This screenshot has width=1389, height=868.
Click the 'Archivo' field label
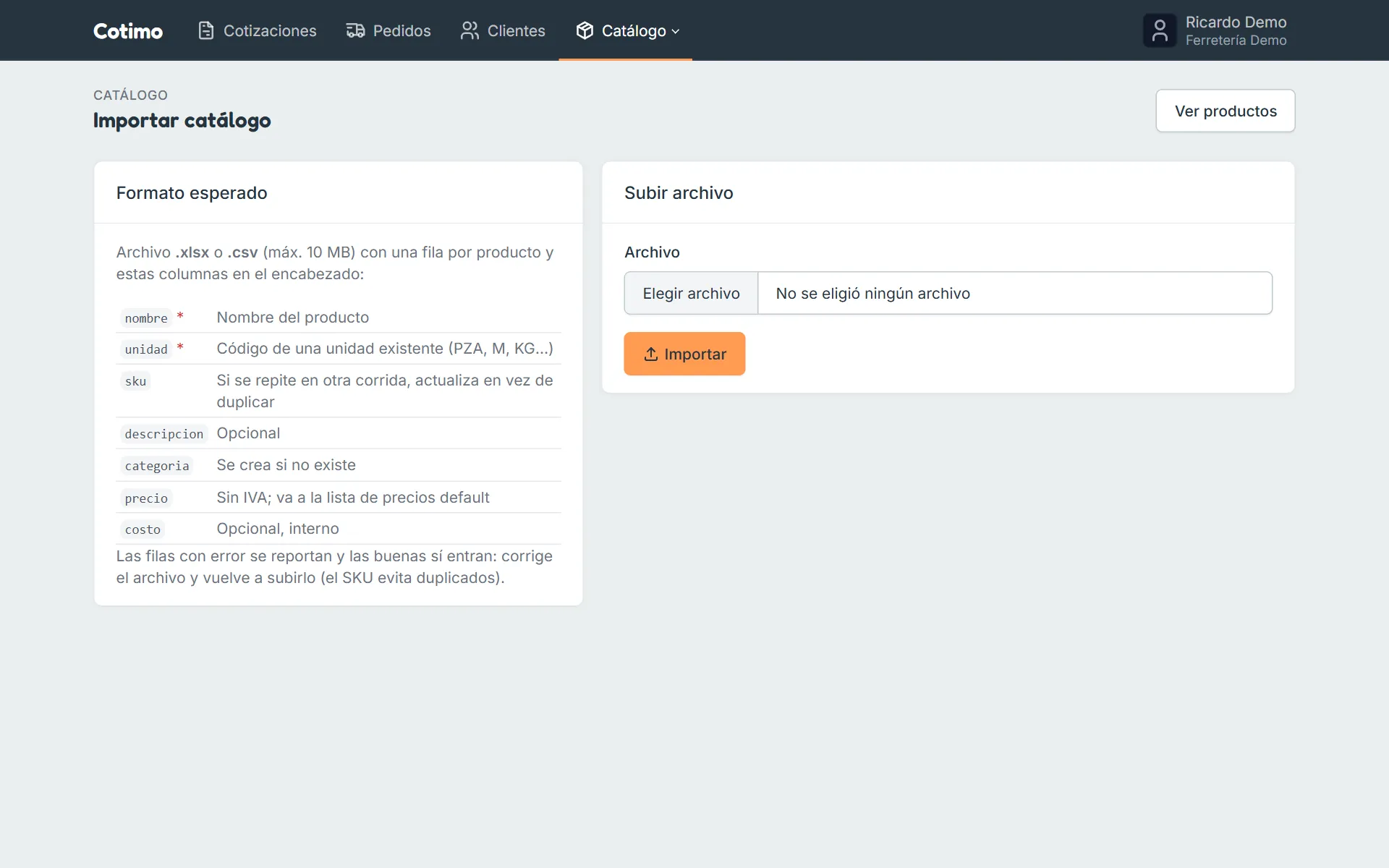(652, 252)
